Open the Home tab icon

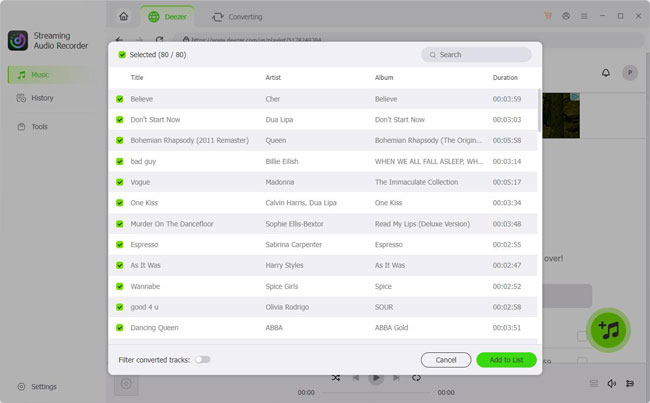point(124,17)
